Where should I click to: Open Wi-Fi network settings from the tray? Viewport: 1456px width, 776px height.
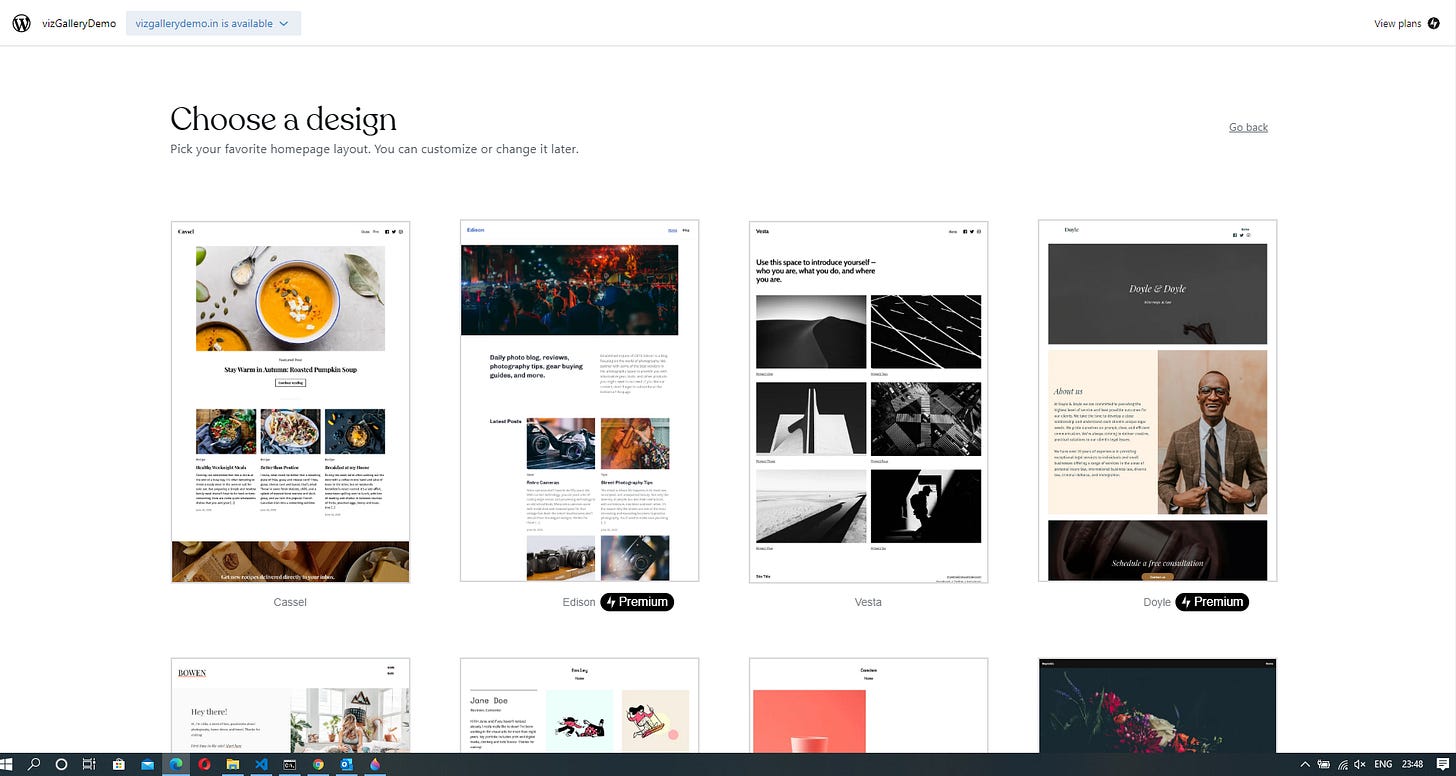1342,764
